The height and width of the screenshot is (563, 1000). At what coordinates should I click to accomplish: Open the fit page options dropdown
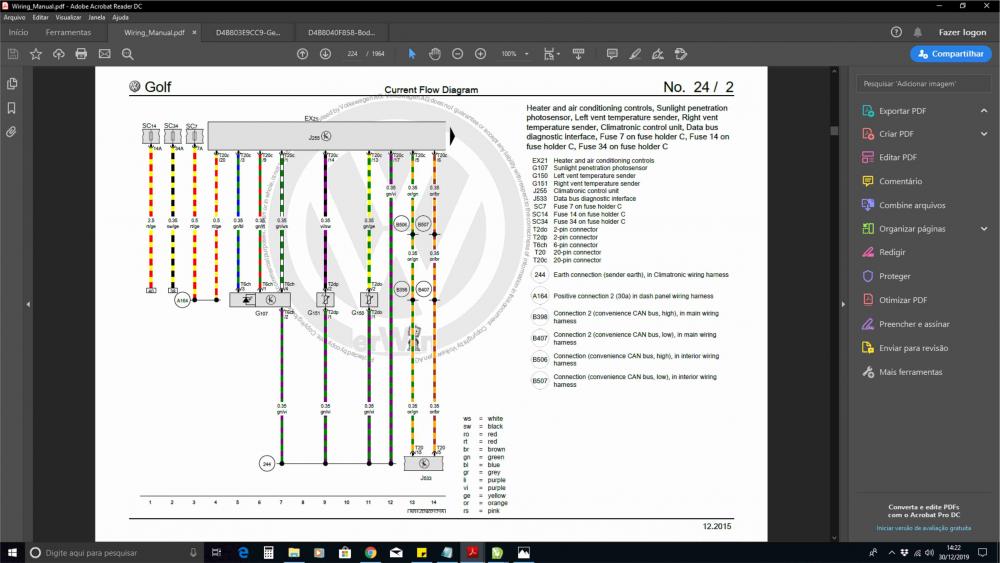[552, 54]
